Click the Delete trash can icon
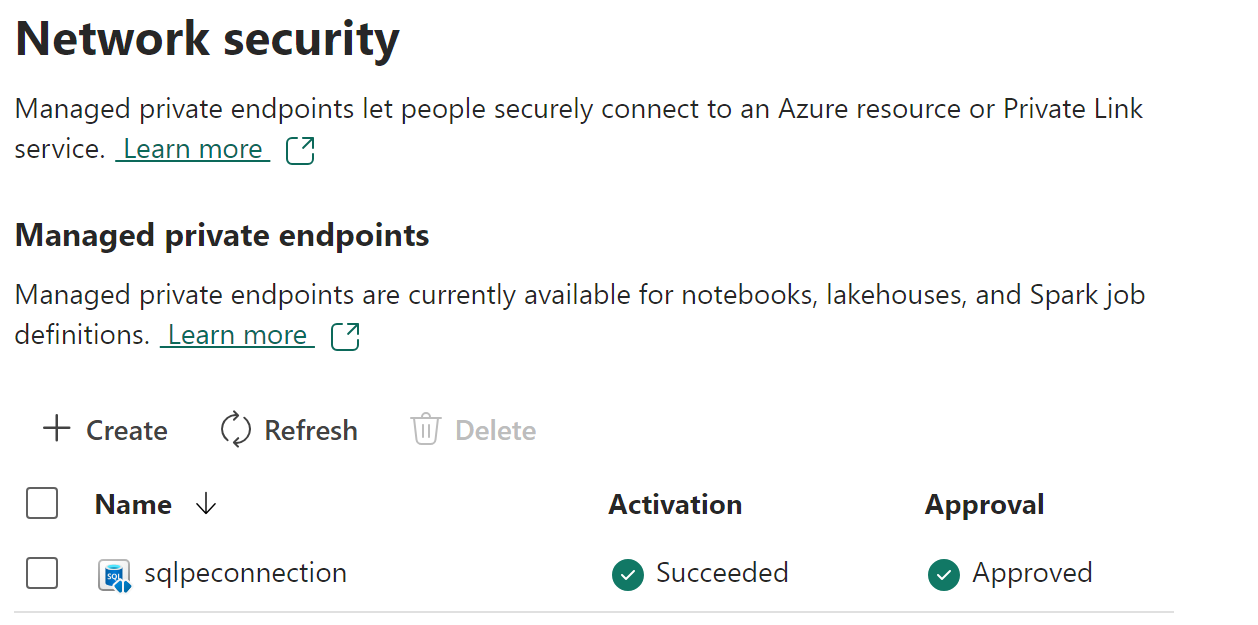 click(425, 429)
